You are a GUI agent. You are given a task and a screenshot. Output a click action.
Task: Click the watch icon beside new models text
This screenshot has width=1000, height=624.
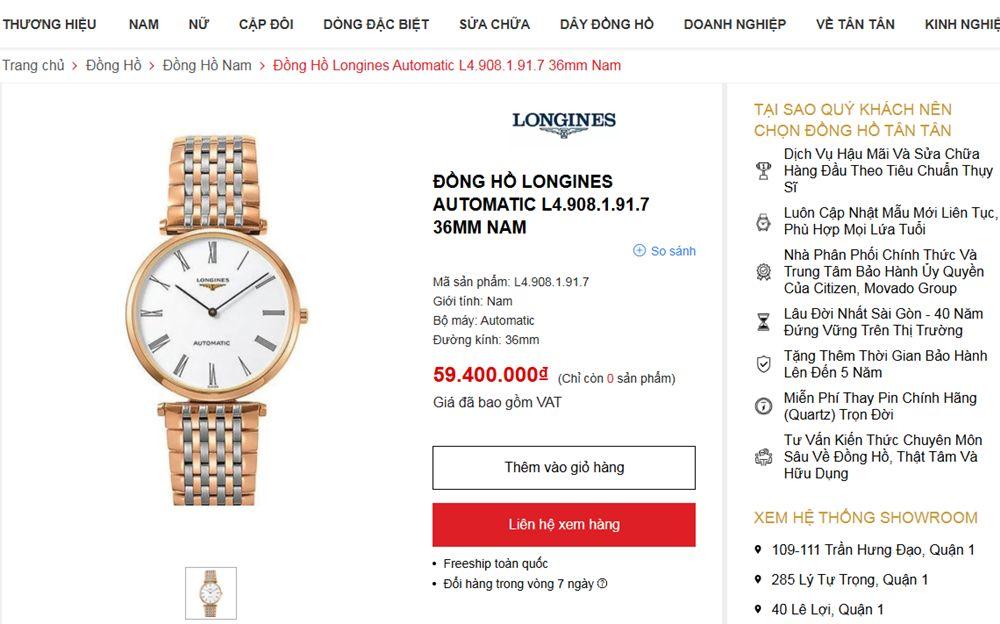pos(764,222)
